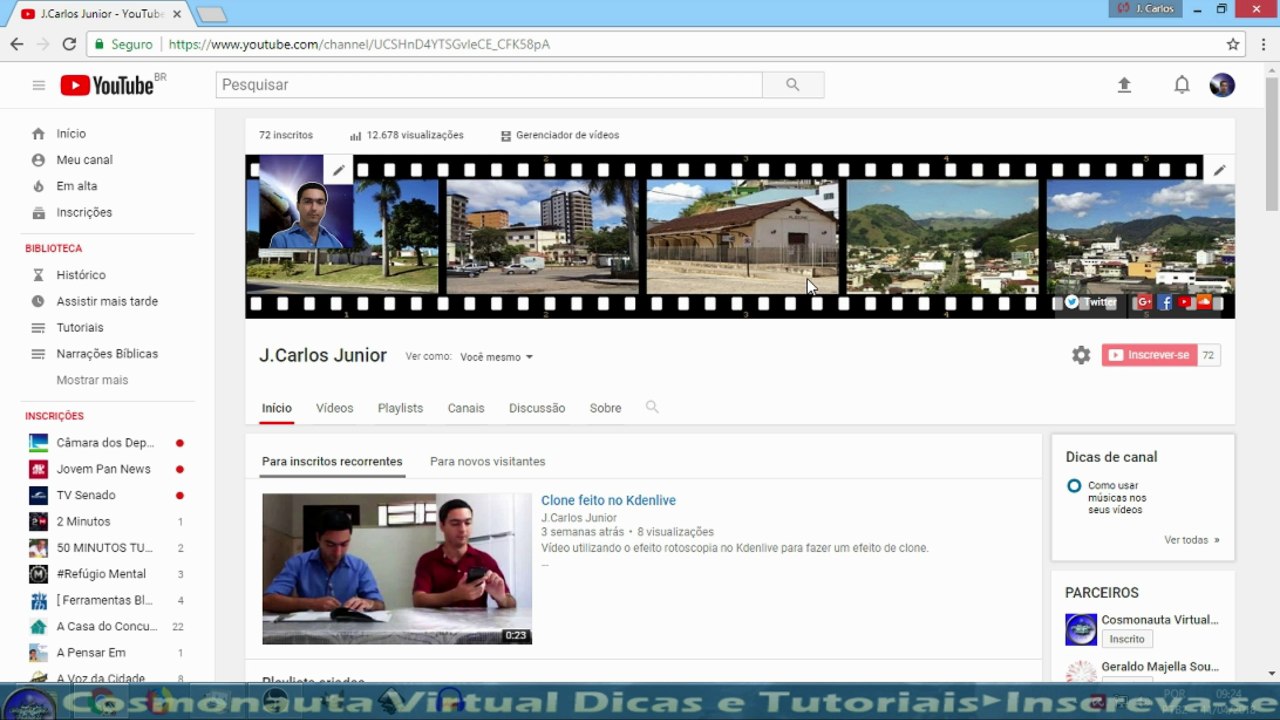Click the search magnifier button
The width and height of the screenshot is (1280, 720).
[793, 85]
